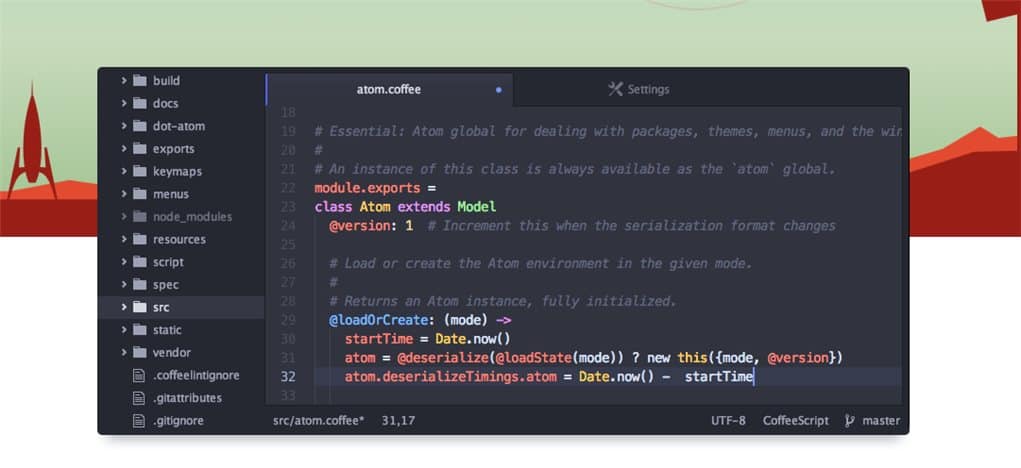Click the Settings tab tools icon
Image resolution: width=1021 pixels, height=468 pixels.
[x=615, y=89]
